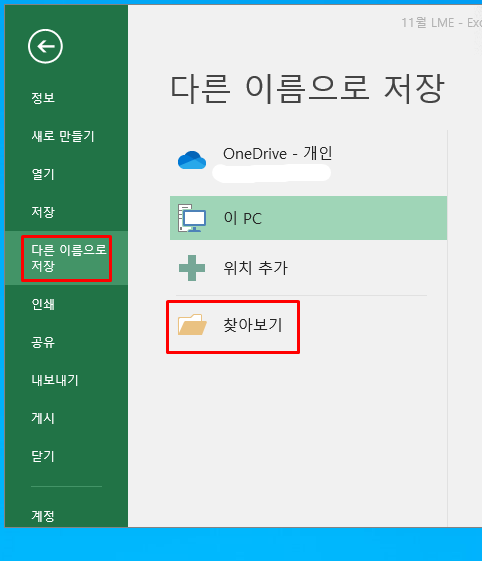Choose 닫기 in the sidebar menu
482x561 pixels.
coord(43,456)
